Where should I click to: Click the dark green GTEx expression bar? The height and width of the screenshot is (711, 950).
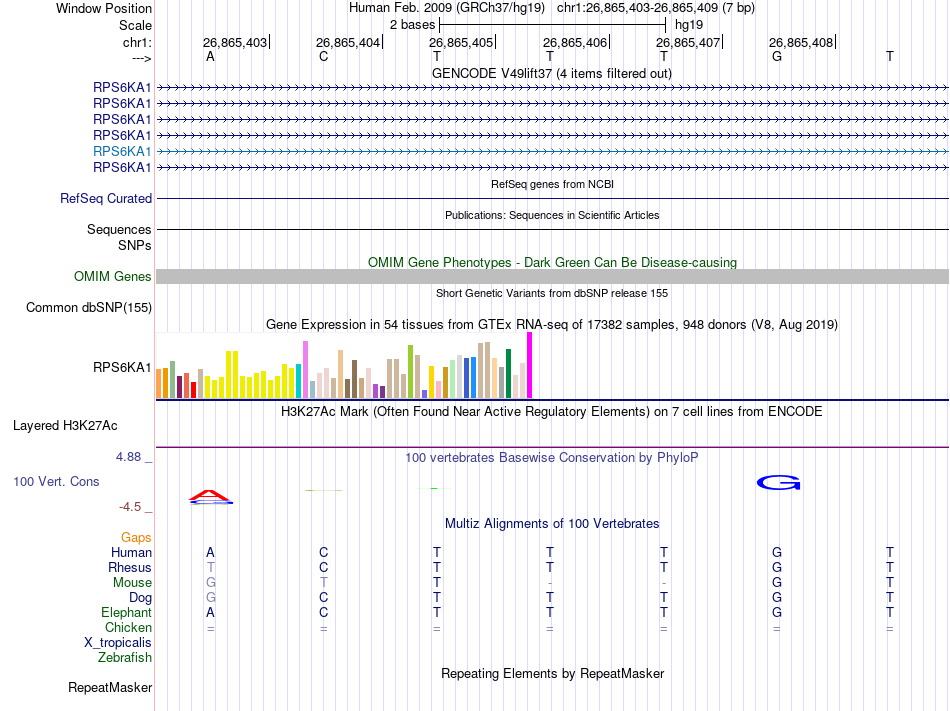point(508,374)
